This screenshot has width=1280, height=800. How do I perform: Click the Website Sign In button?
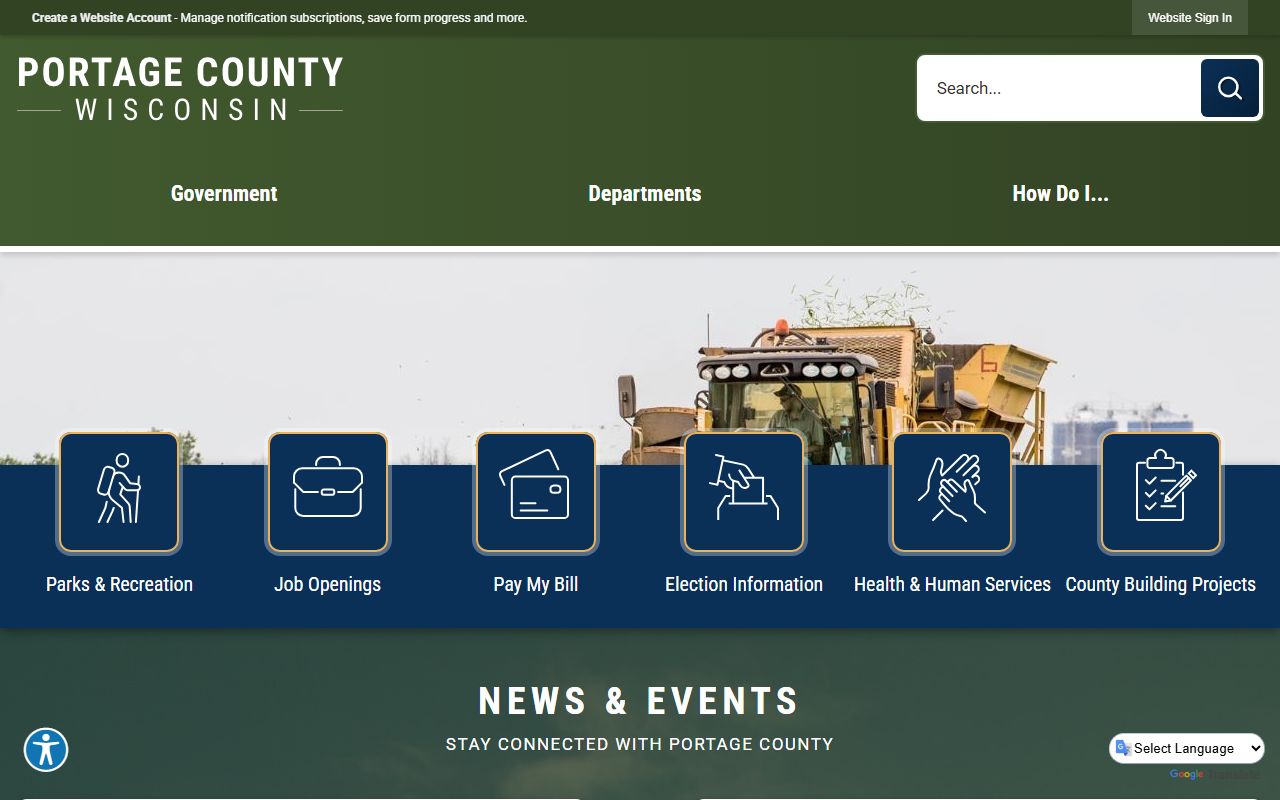(1190, 18)
